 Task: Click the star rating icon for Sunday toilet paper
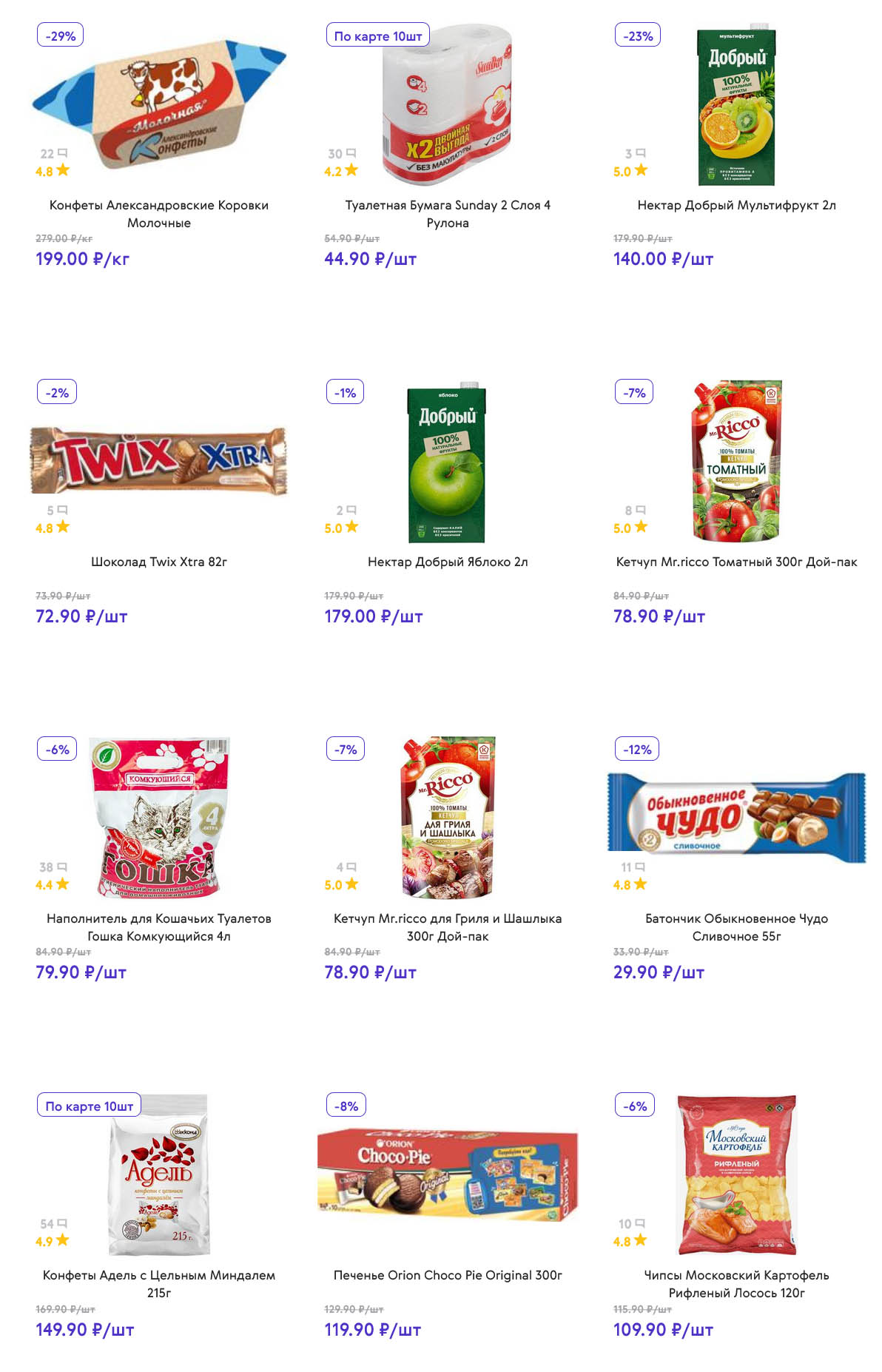351,170
